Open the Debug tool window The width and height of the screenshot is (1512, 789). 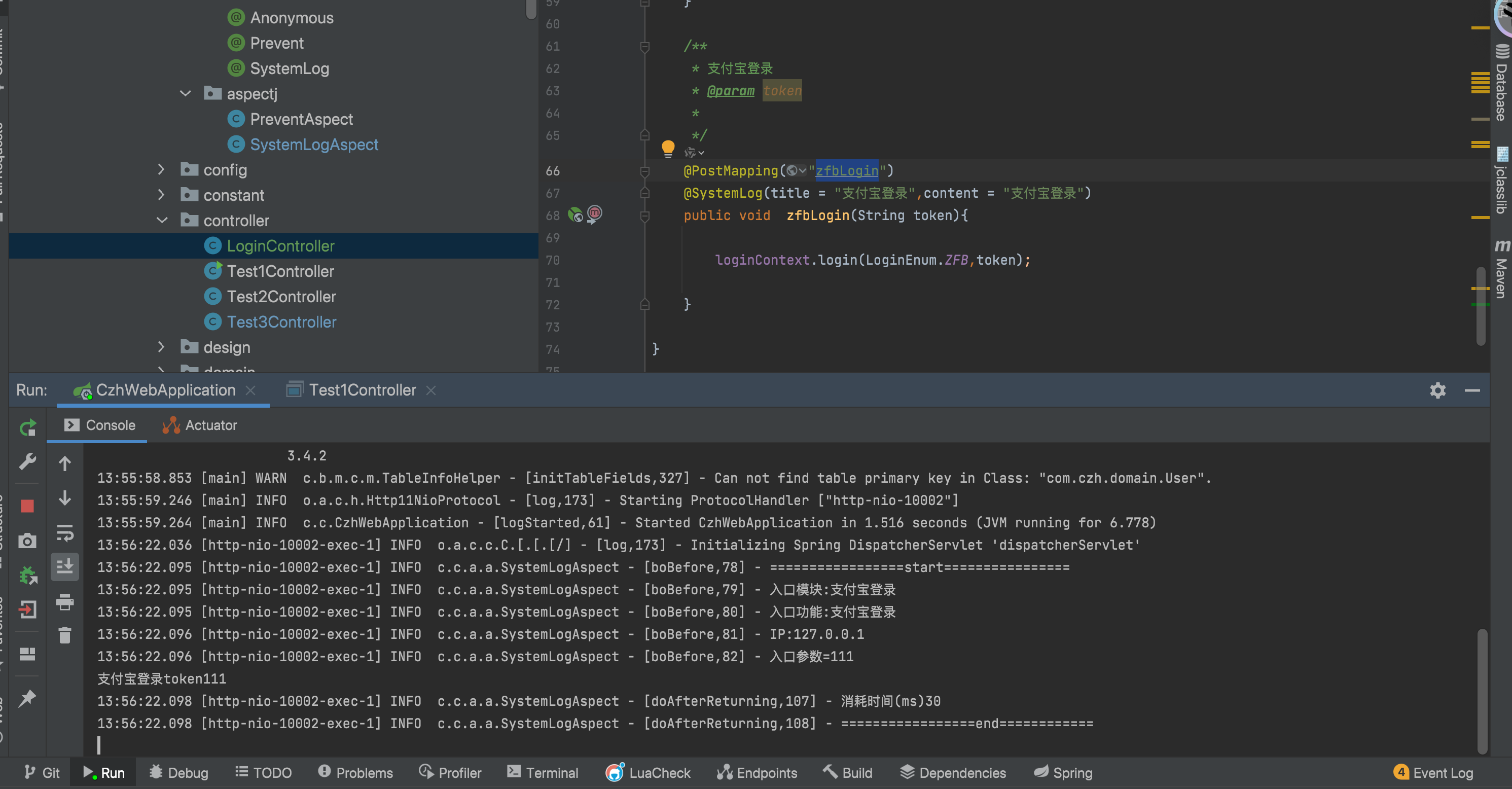178,773
